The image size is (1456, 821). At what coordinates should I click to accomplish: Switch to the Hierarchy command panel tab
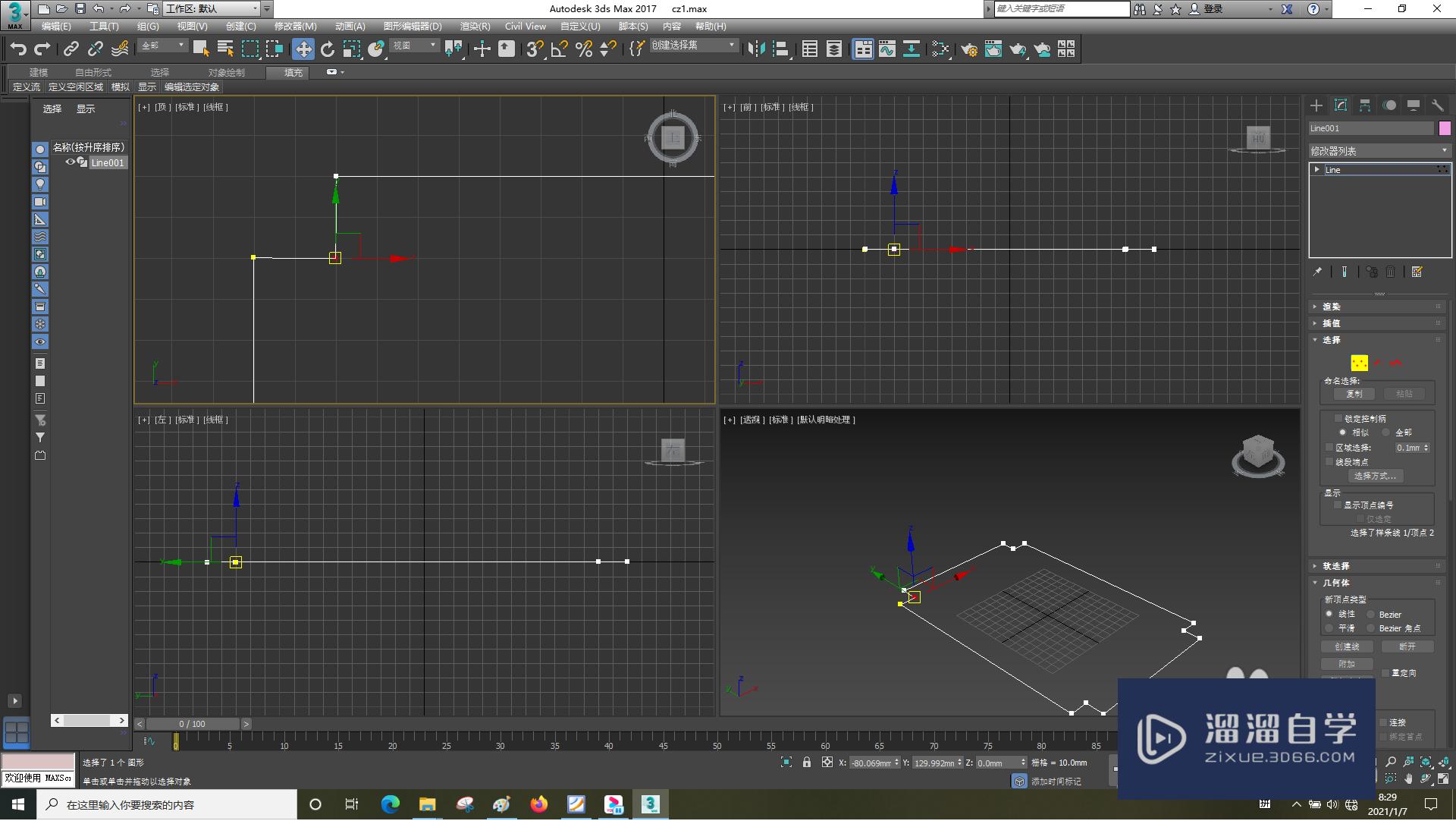pyautogui.click(x=1365, y=105)
